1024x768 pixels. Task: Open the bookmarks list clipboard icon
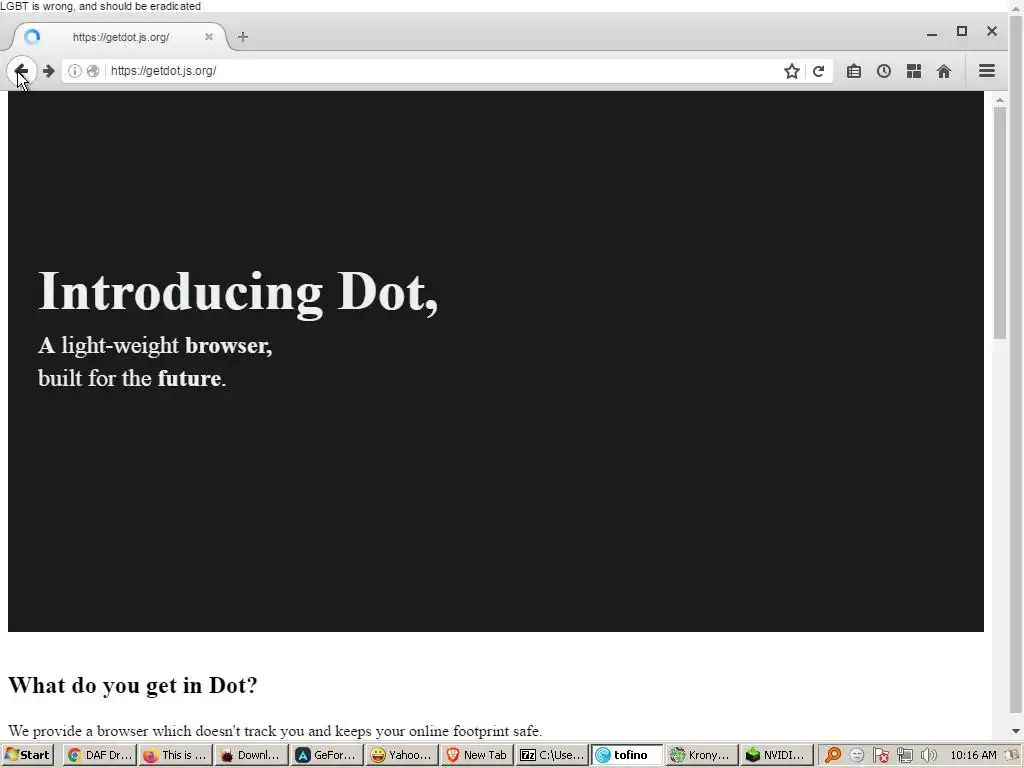854,71
